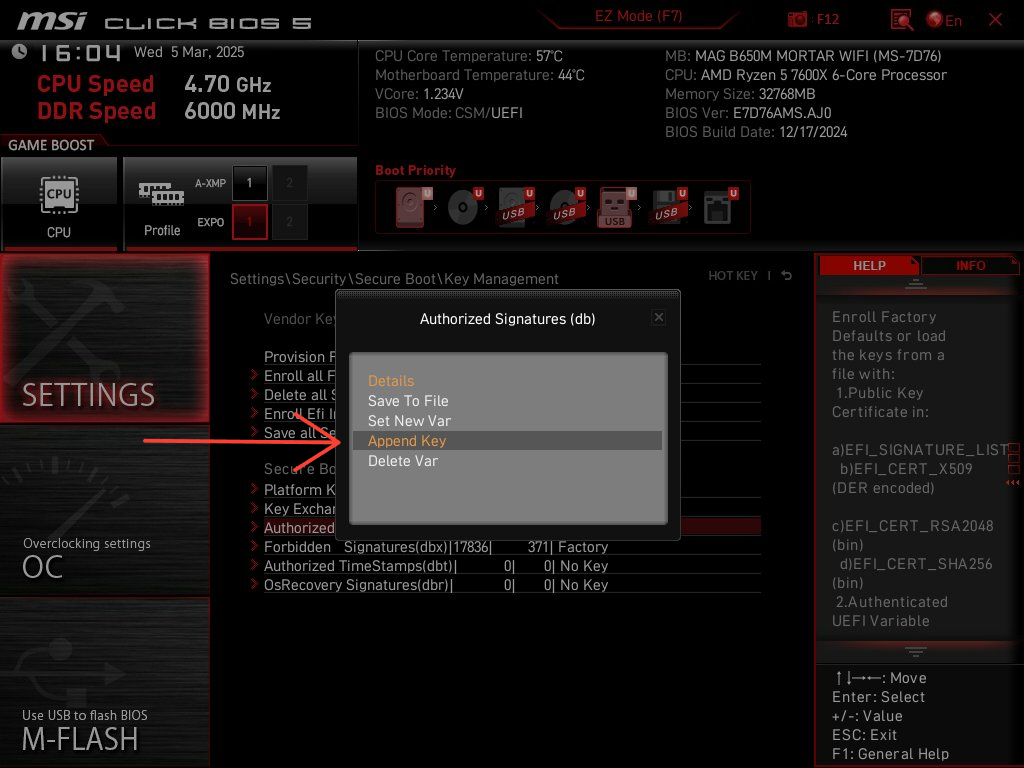Open the BIOS search magnifier icon
The image size is (1024, 768).
[x=901, y=20]
